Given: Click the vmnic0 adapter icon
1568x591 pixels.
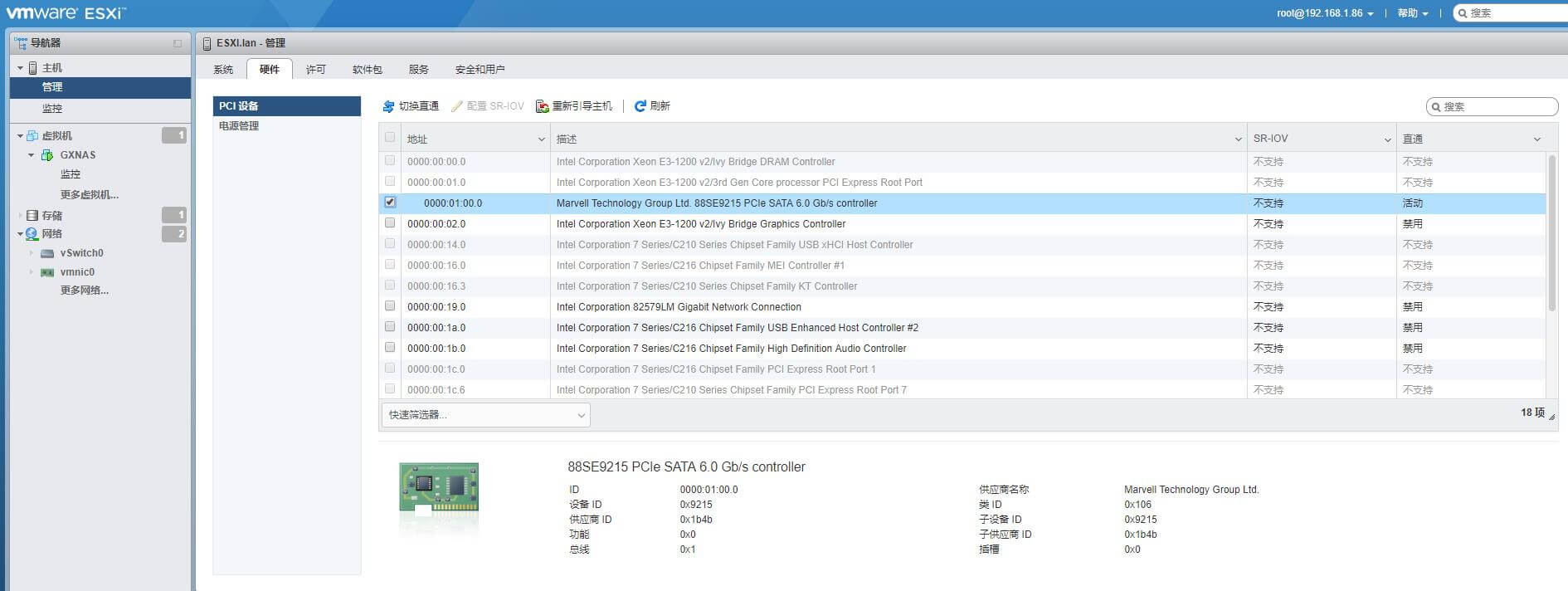Looking at the screenshot, I should click(47, 272).
